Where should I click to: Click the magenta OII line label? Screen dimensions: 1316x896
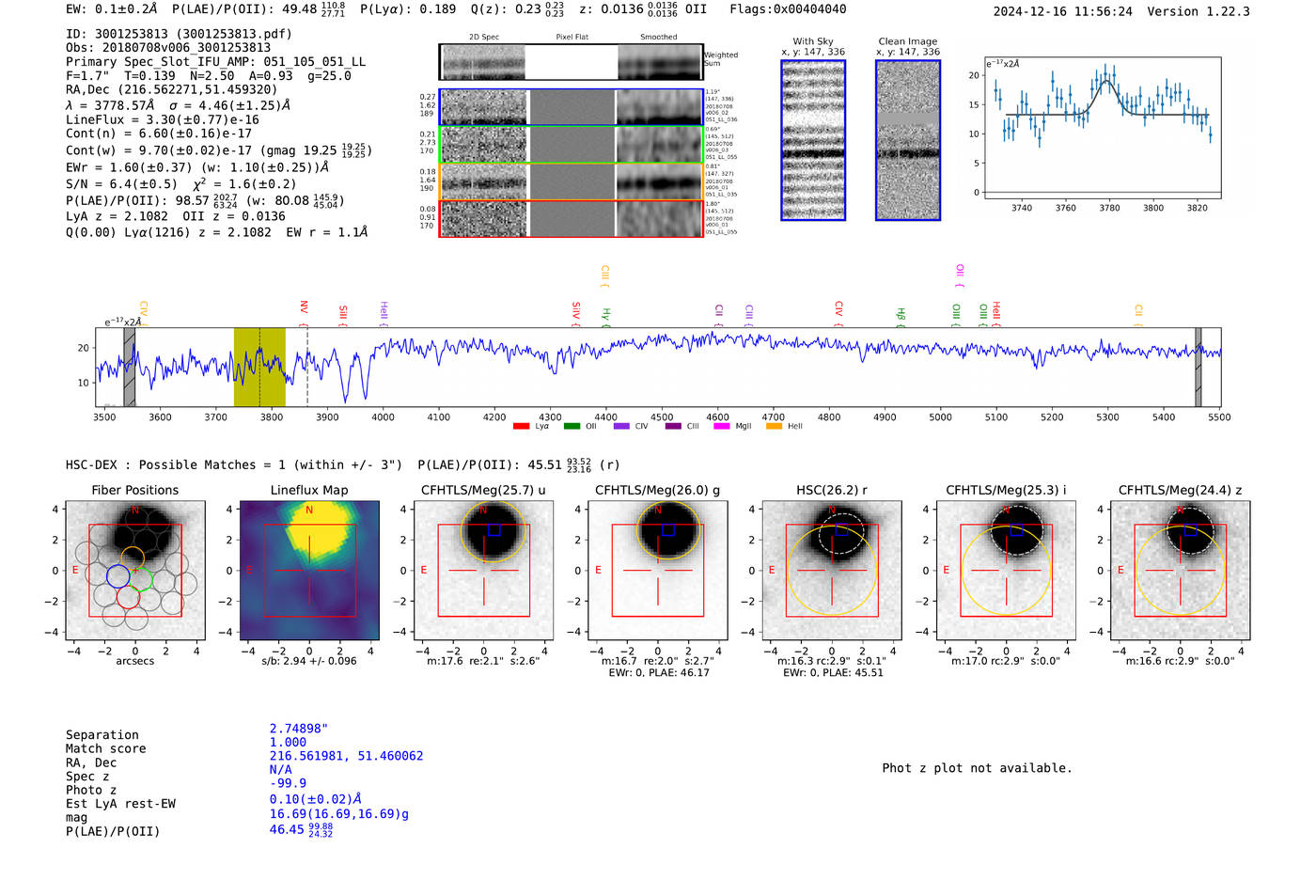tap(960, 275)
